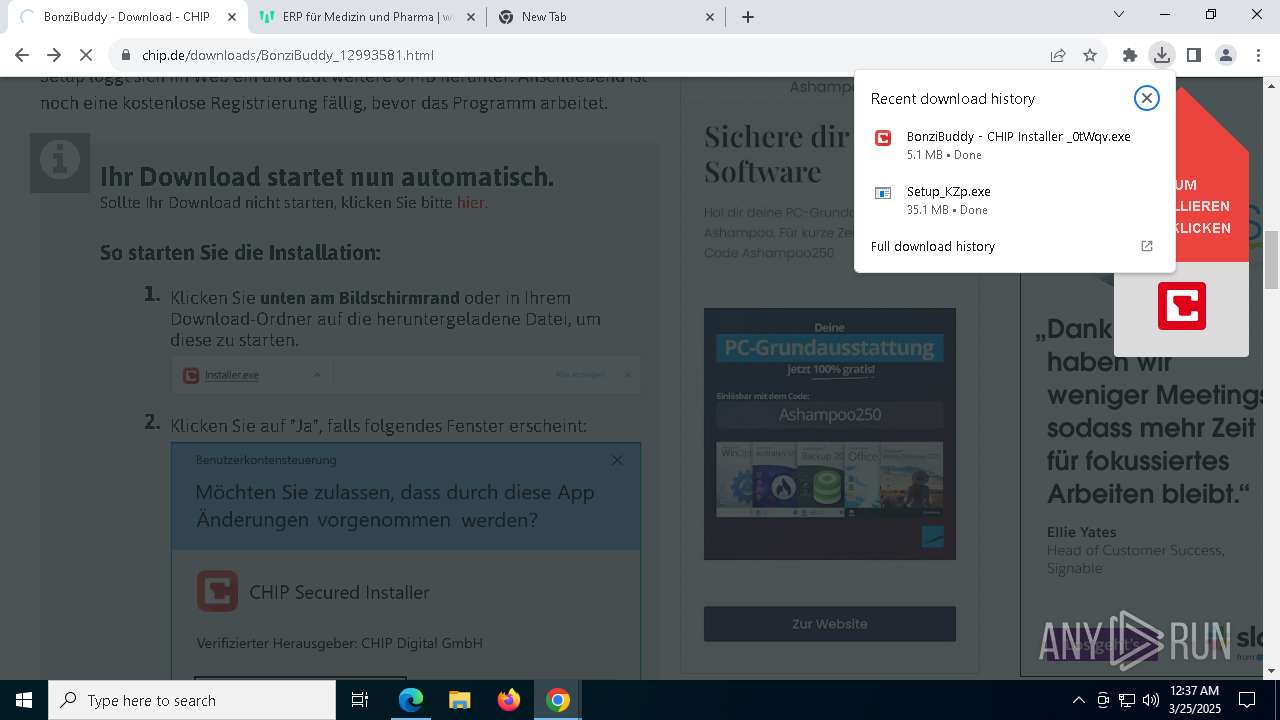Open a new browser tab
This screenshot has height=720, width=1280.
click(x=748, y=17)
